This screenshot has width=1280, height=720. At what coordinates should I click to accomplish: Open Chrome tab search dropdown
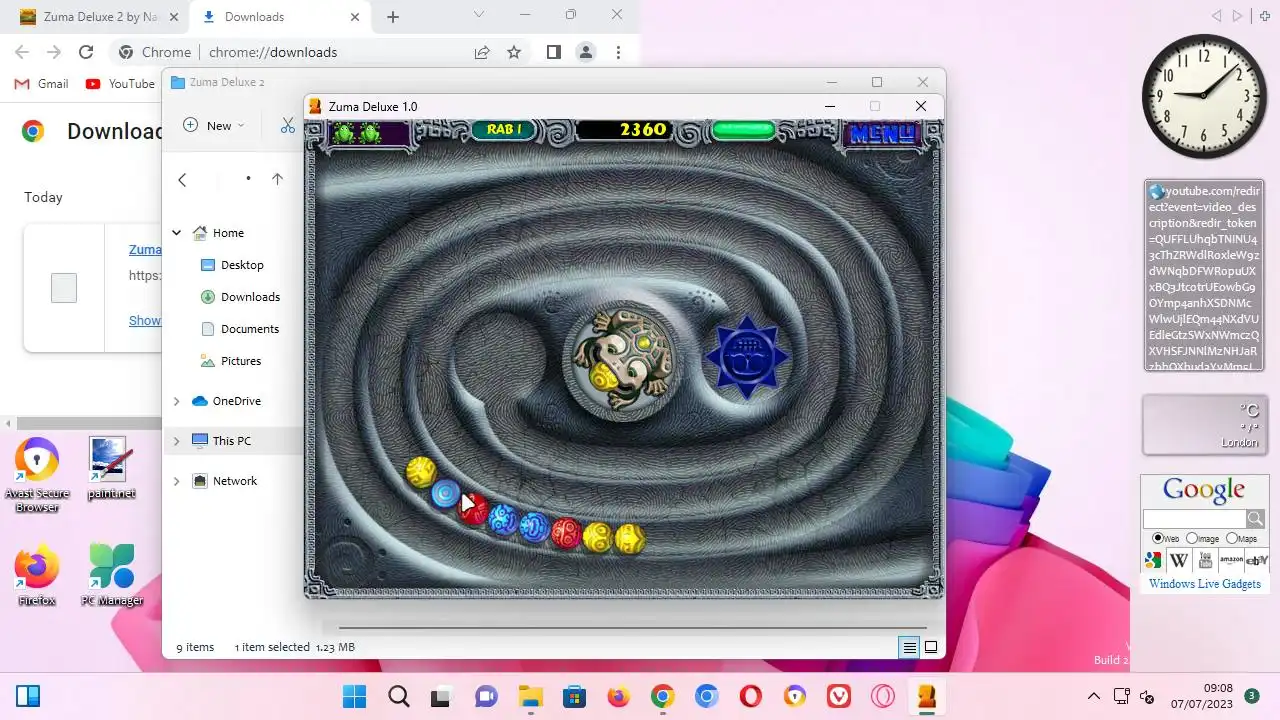pyautogui.click(x=479, y=15)
